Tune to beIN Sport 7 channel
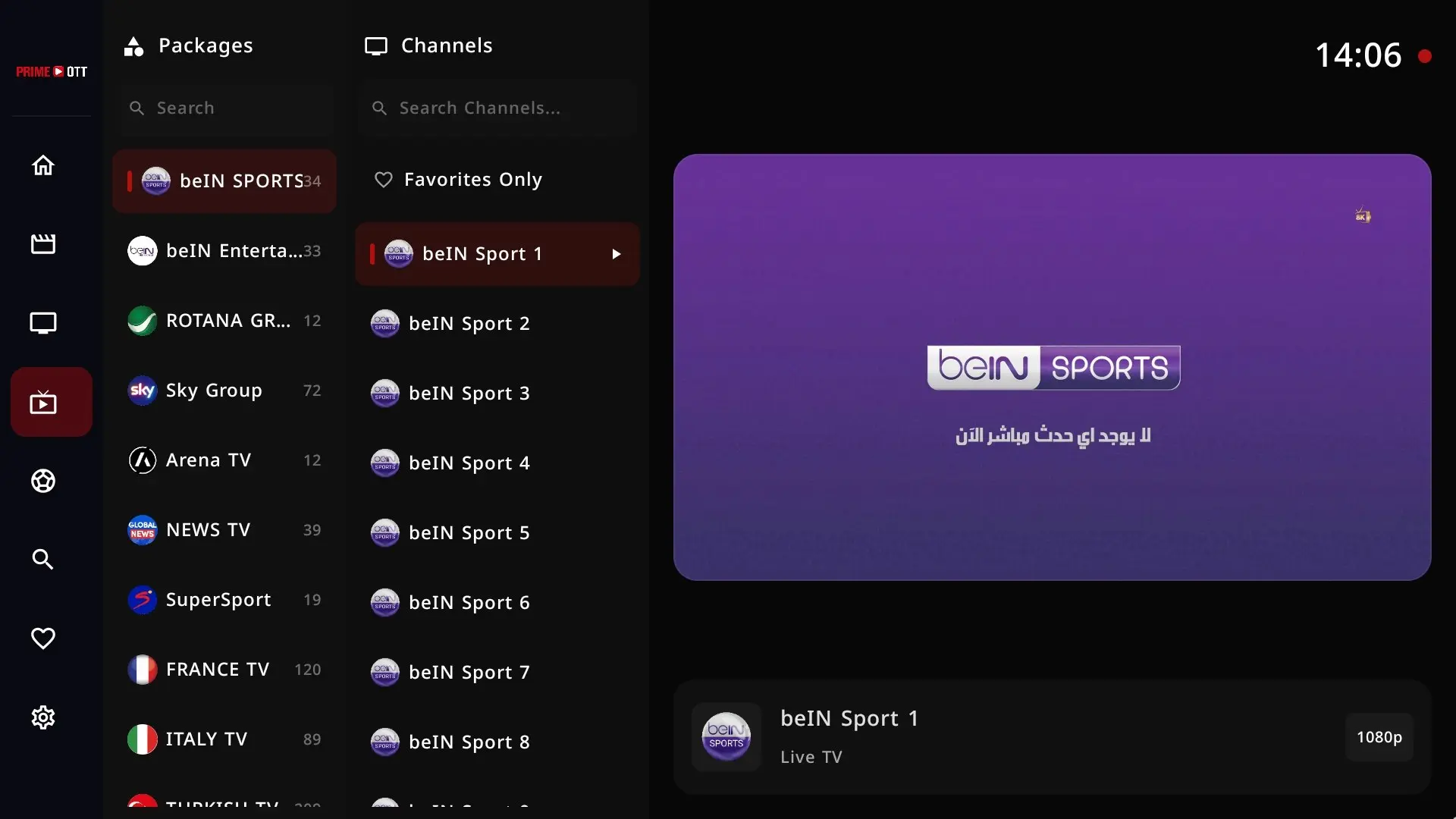This screenshot has width=1456, height=819. click(497, 673)
